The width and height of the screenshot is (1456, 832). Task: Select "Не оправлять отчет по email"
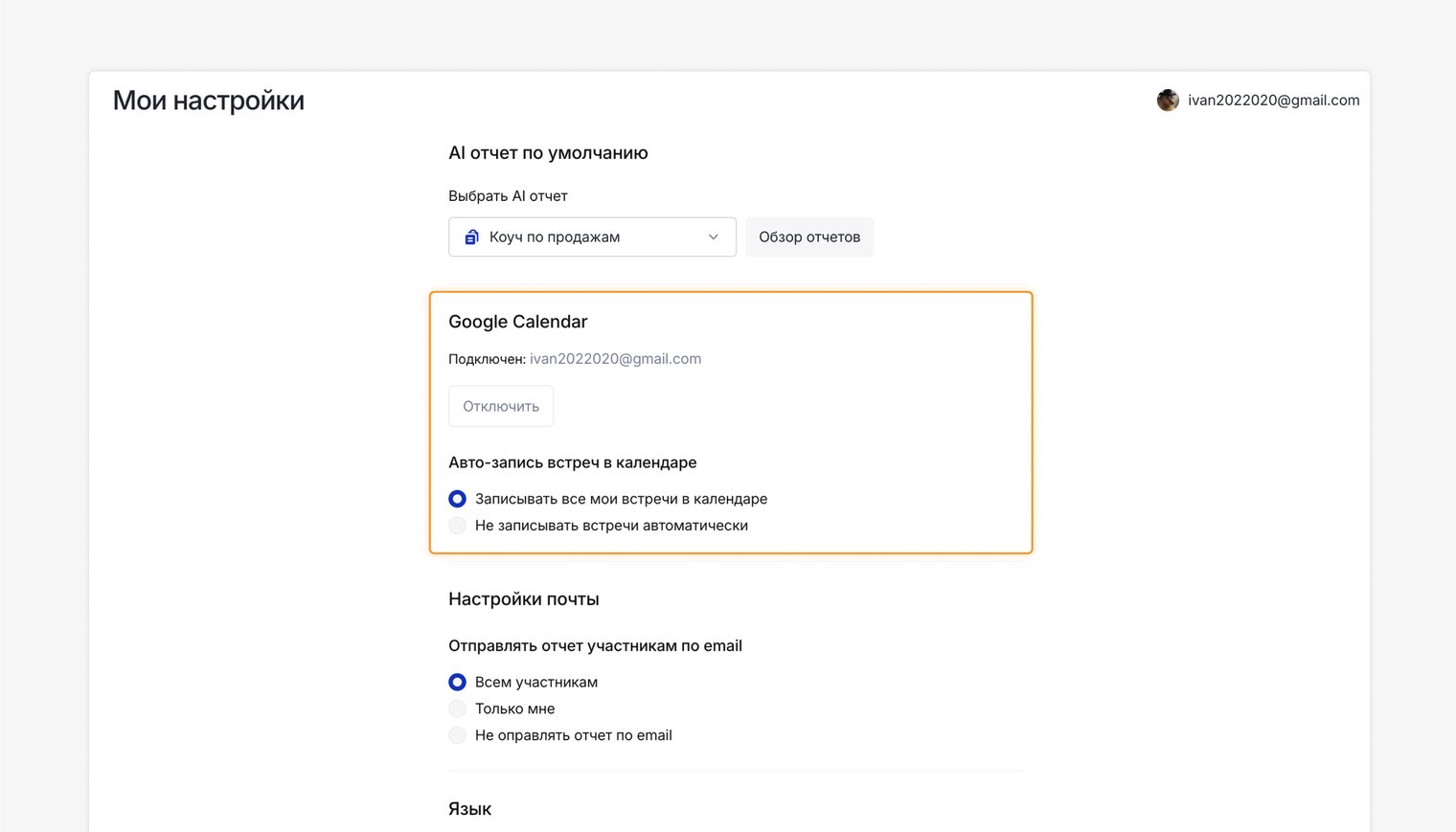[458, 736]
